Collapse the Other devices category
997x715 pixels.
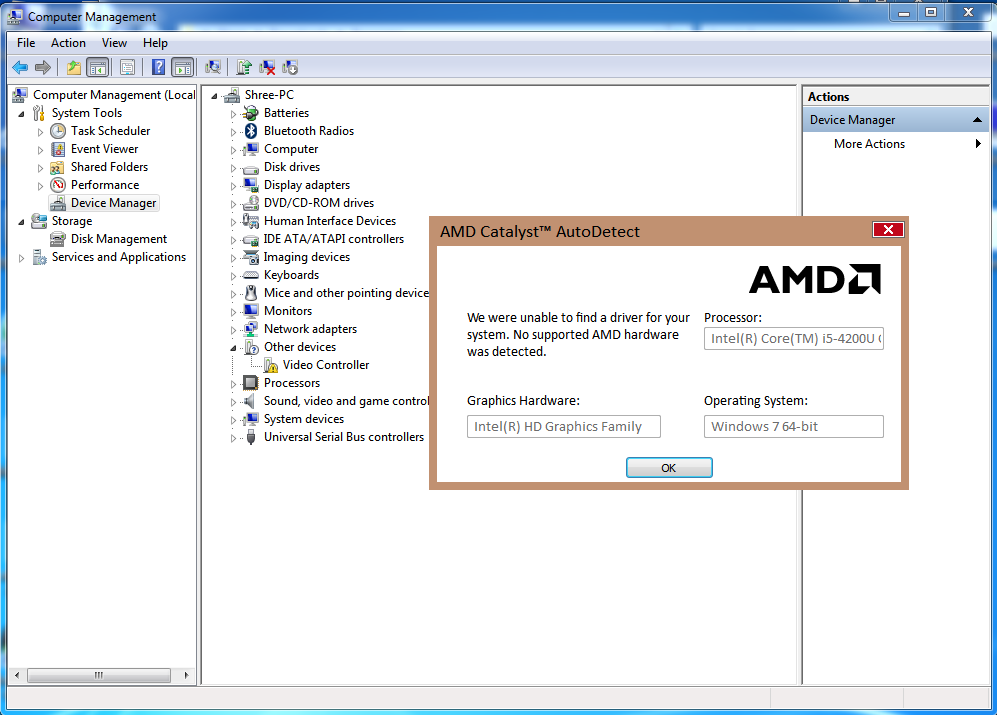click(x=231, y=346)
